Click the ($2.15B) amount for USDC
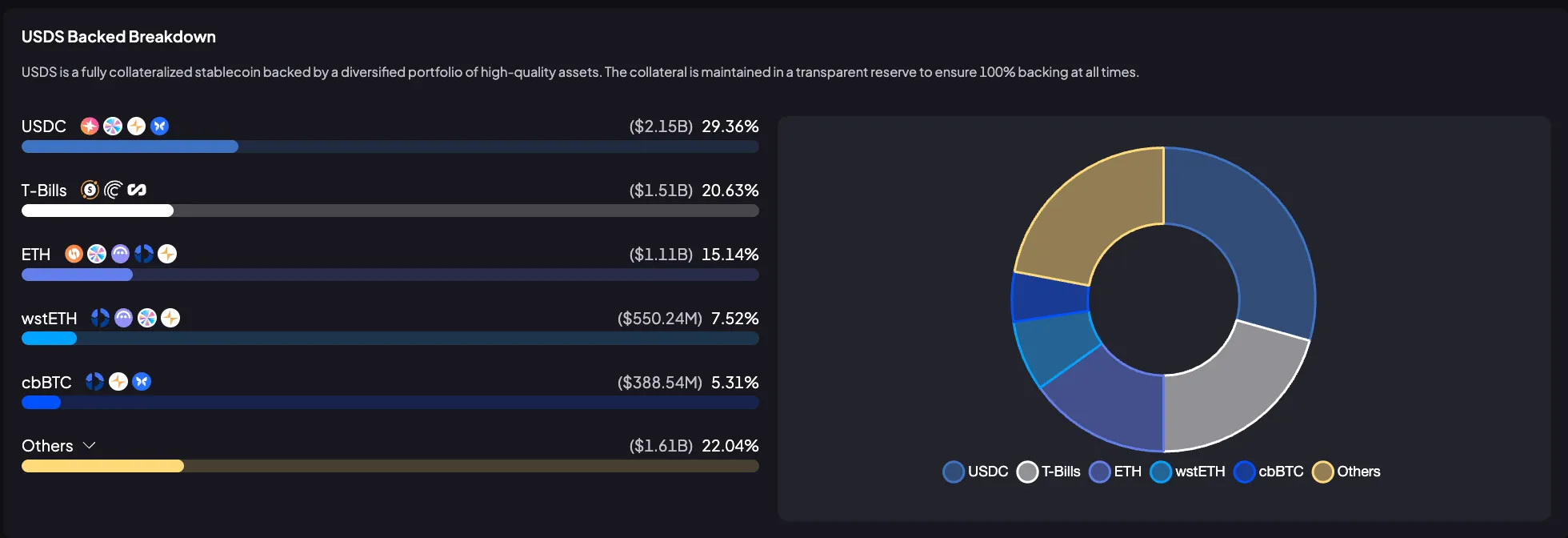 661,126
